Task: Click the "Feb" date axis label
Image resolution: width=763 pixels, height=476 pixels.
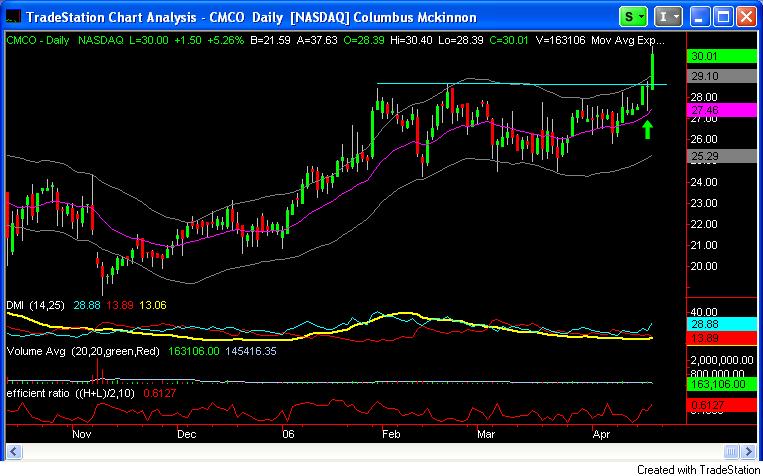Action: [391, 434]
